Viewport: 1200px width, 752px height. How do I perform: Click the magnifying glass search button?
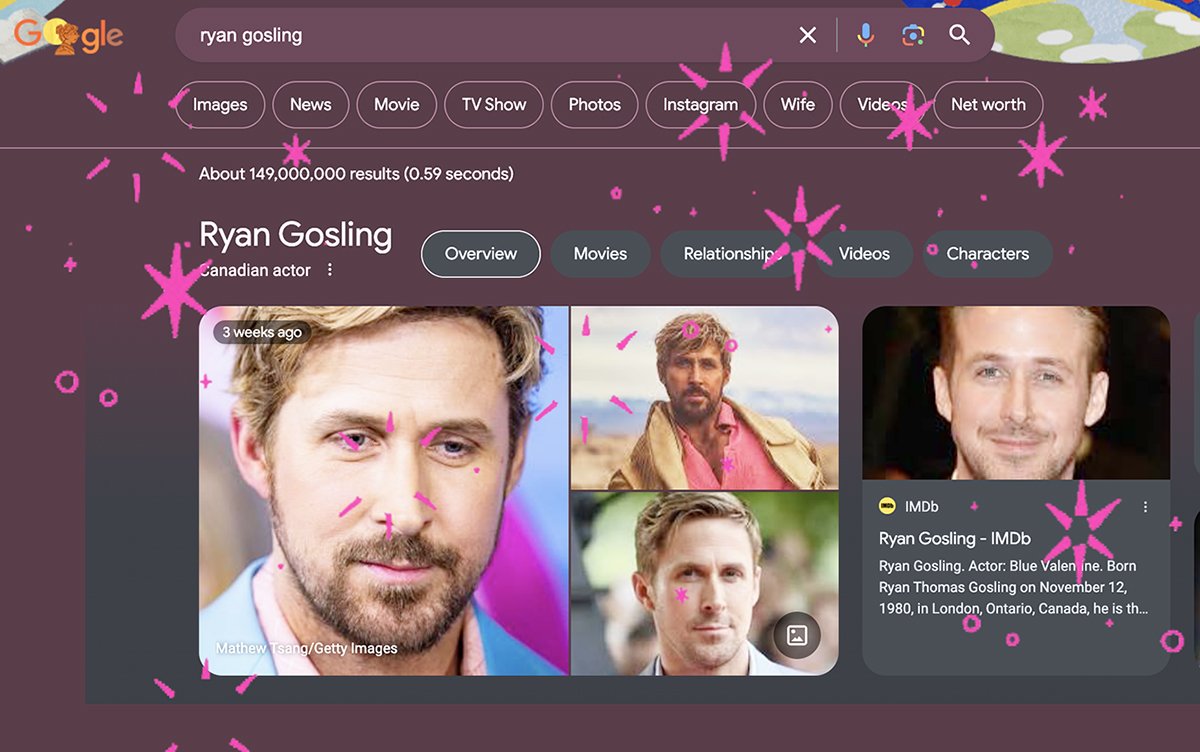960,36
